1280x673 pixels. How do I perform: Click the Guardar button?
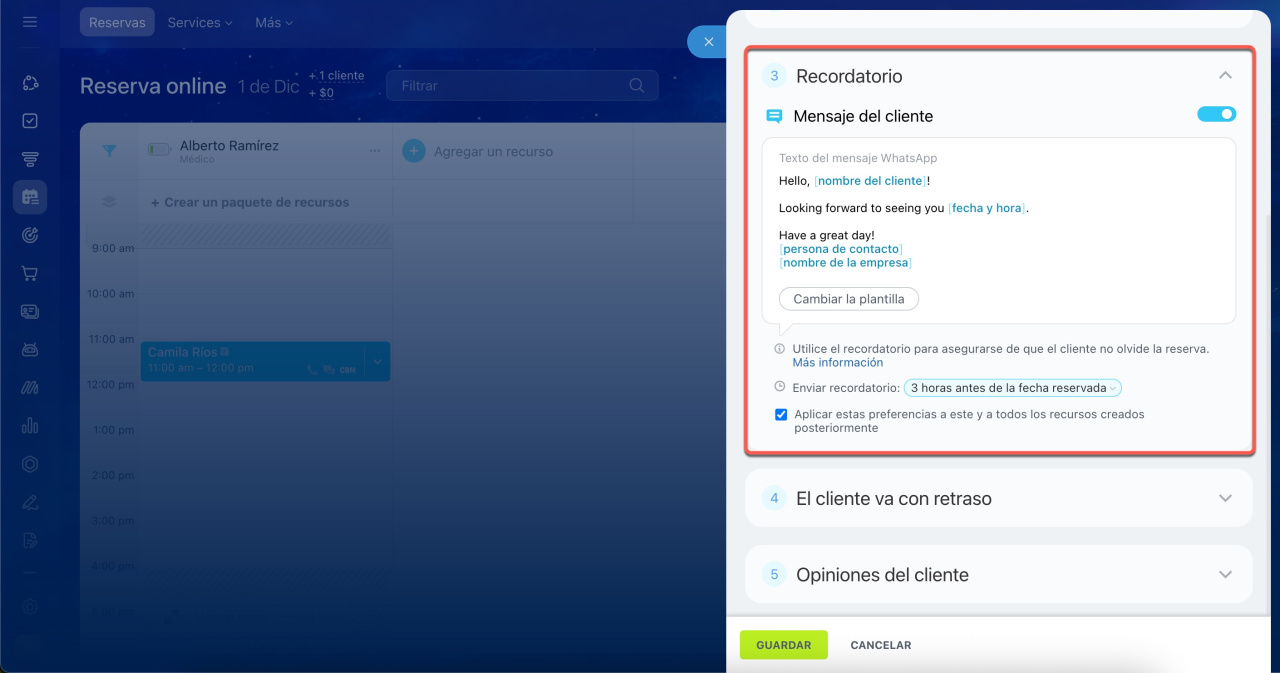pos(783,645)
